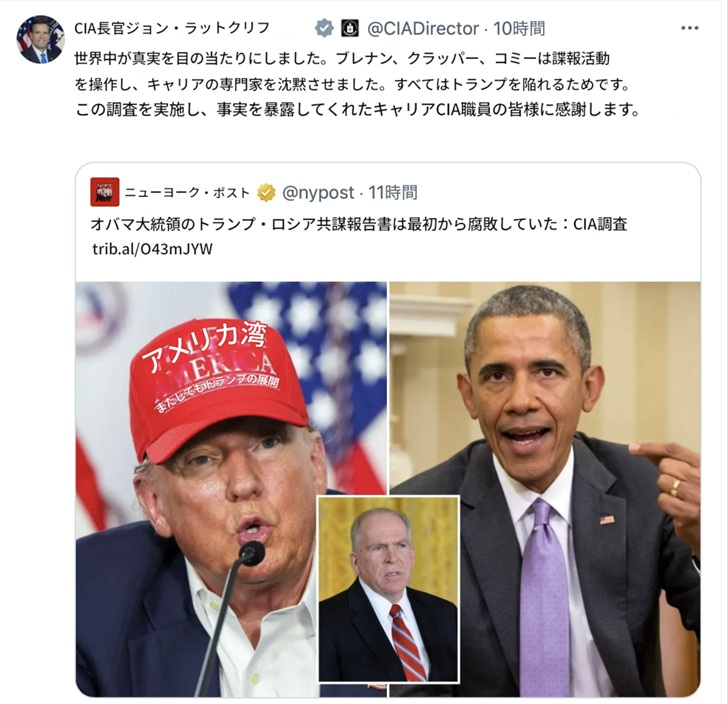Open the CIA Director profile avatar
Viewport: 728px width, 704px height.
[40, 39]
